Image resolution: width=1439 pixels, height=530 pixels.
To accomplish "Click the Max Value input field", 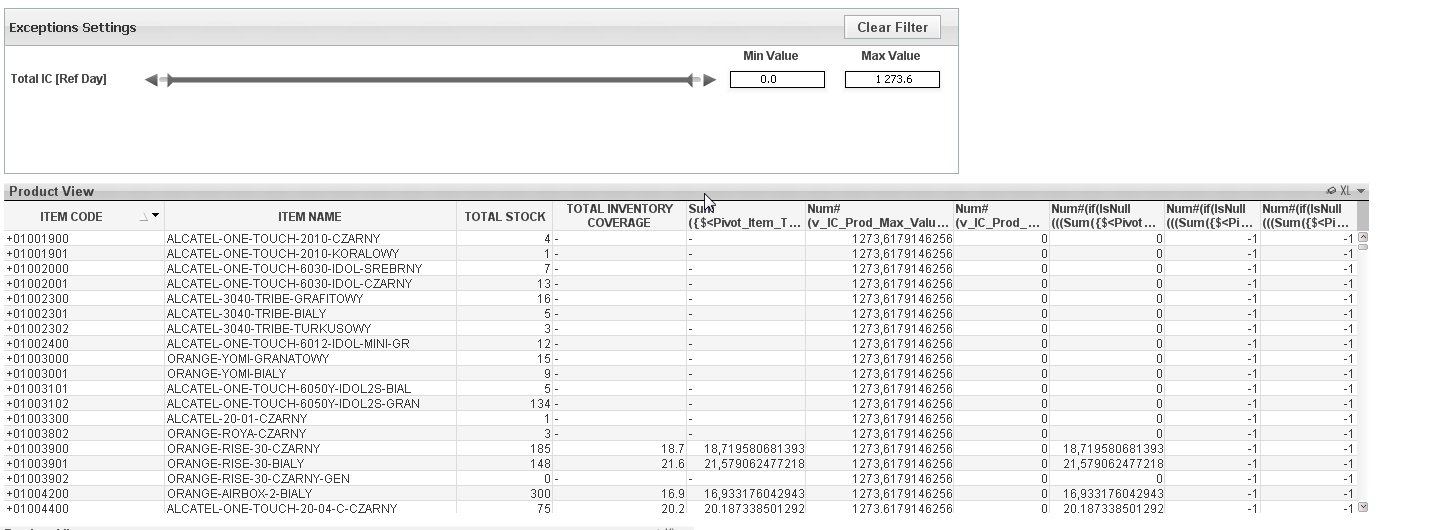I will tap(892, 80).
